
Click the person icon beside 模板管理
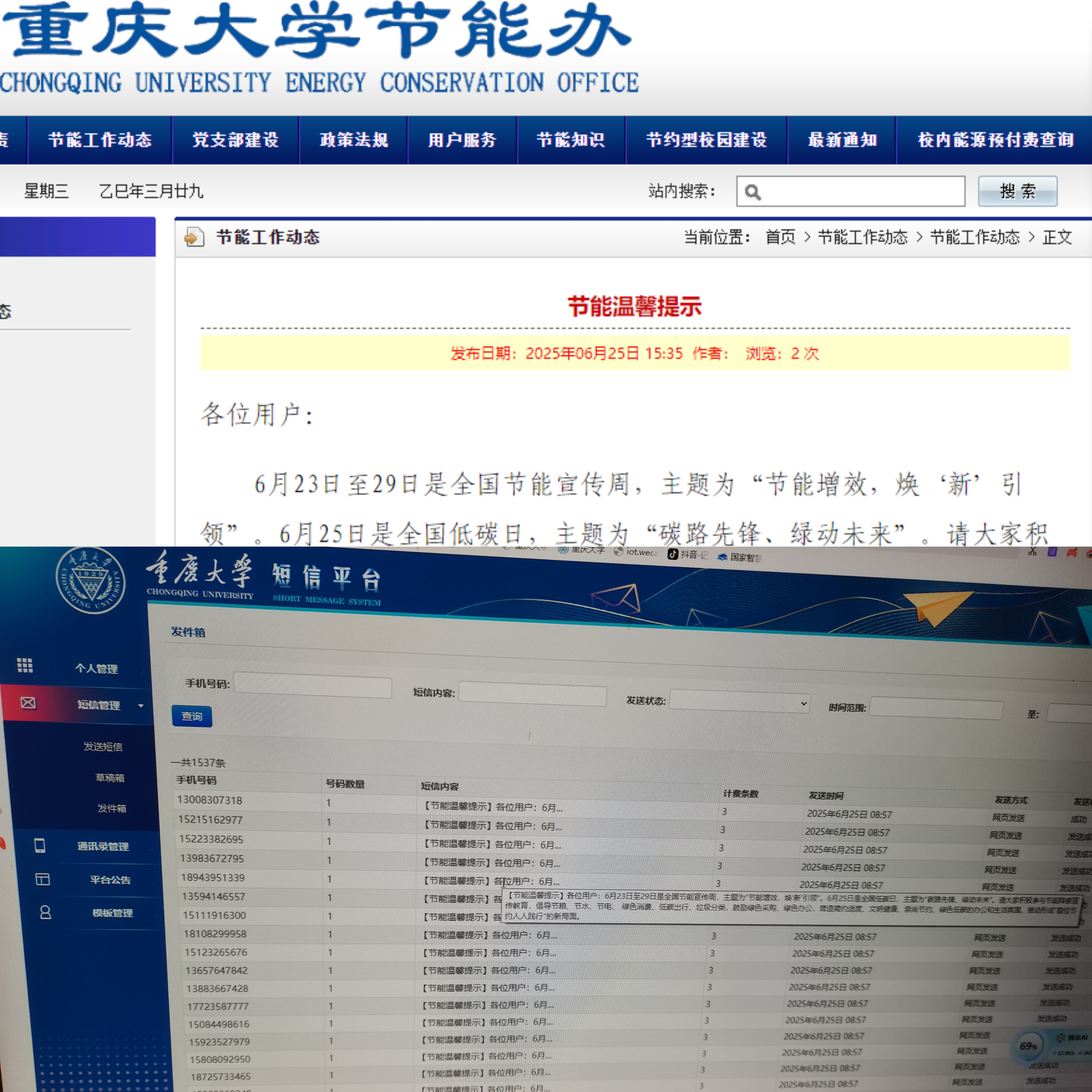(x=46, y=912)
